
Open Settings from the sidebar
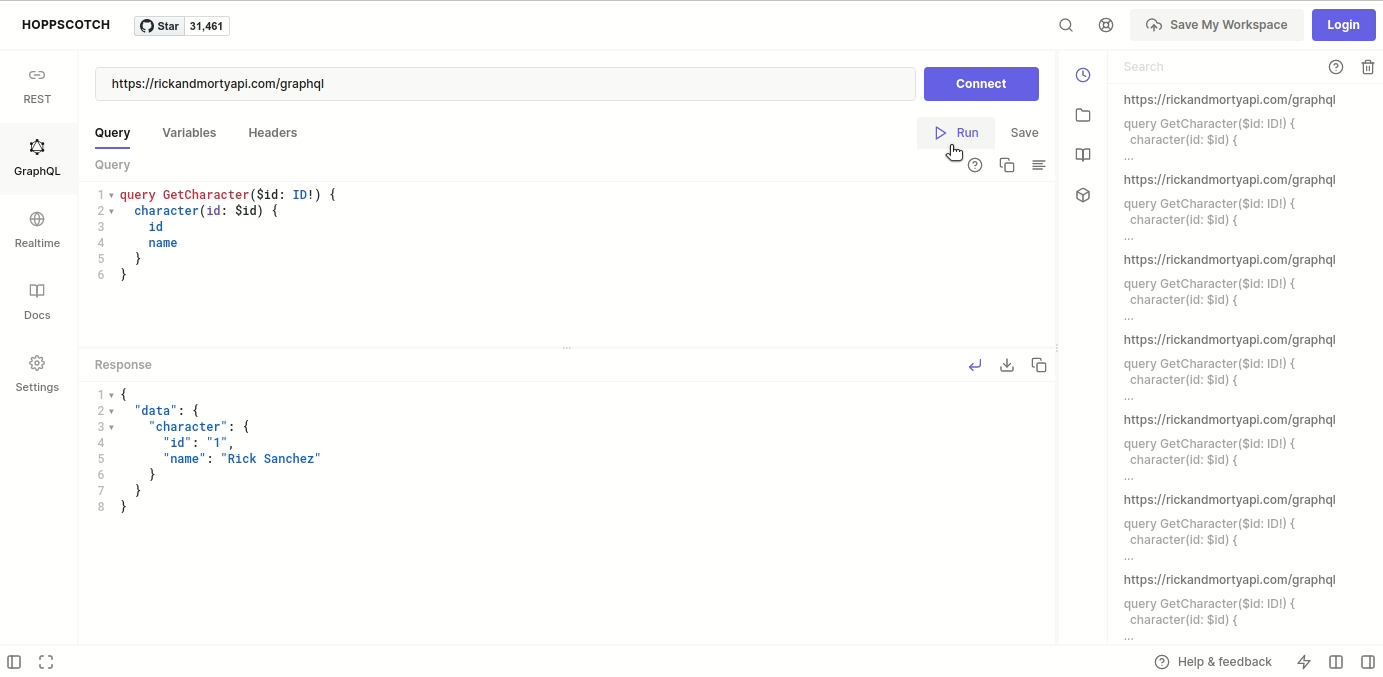point(37,374)
